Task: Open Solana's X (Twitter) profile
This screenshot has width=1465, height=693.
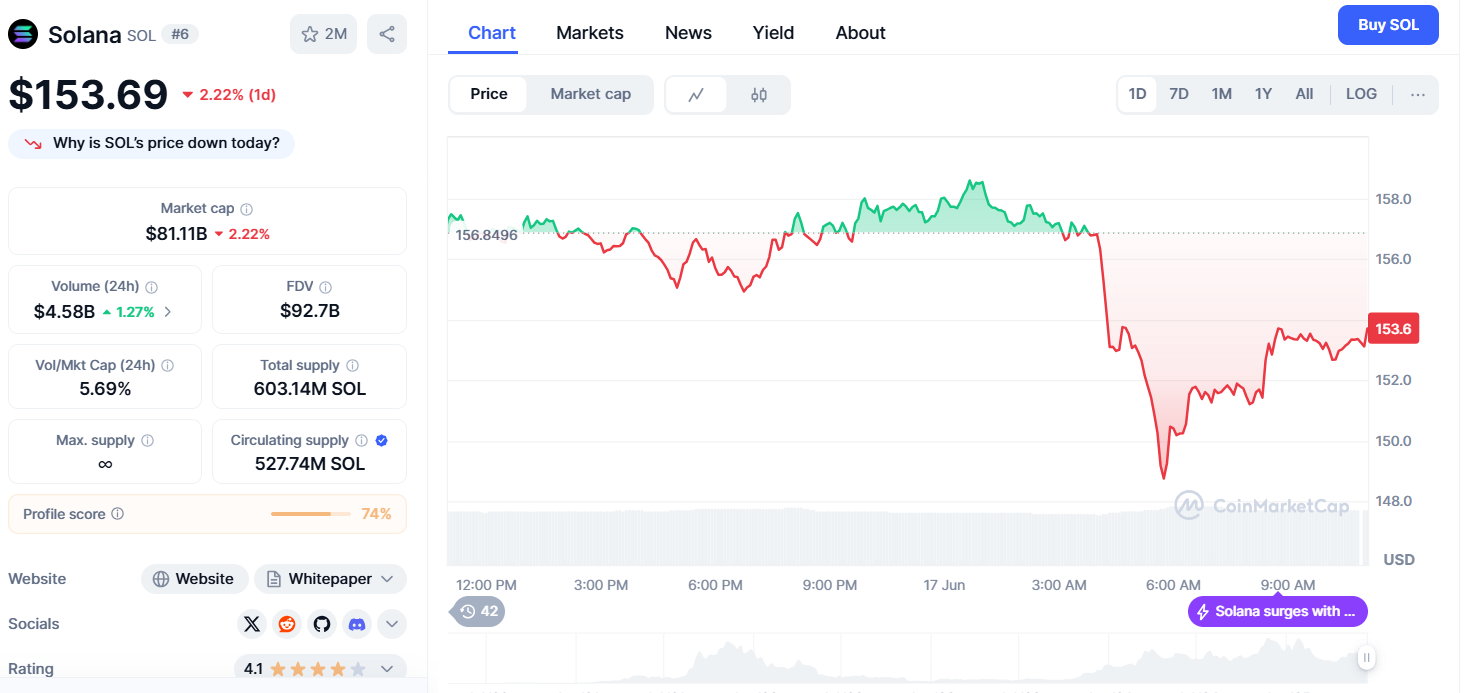Action: click(x=252, y=624)
